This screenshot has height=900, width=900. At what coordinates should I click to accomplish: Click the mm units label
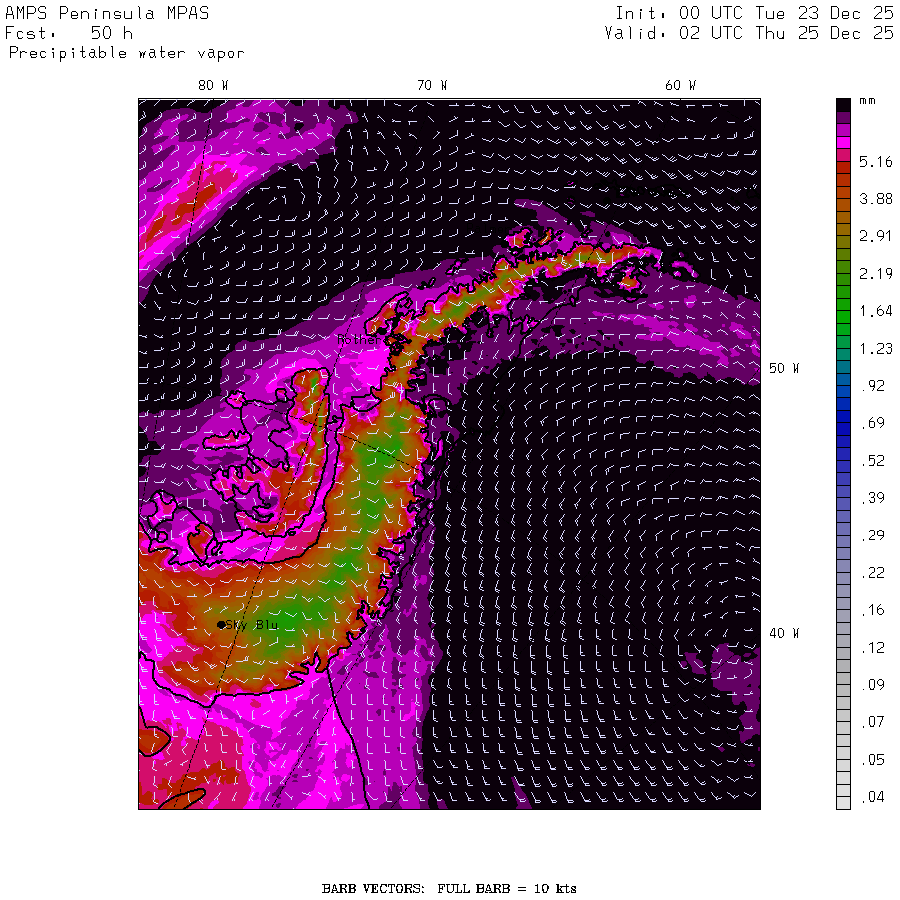pyautogui.click(x=867, y=103)
